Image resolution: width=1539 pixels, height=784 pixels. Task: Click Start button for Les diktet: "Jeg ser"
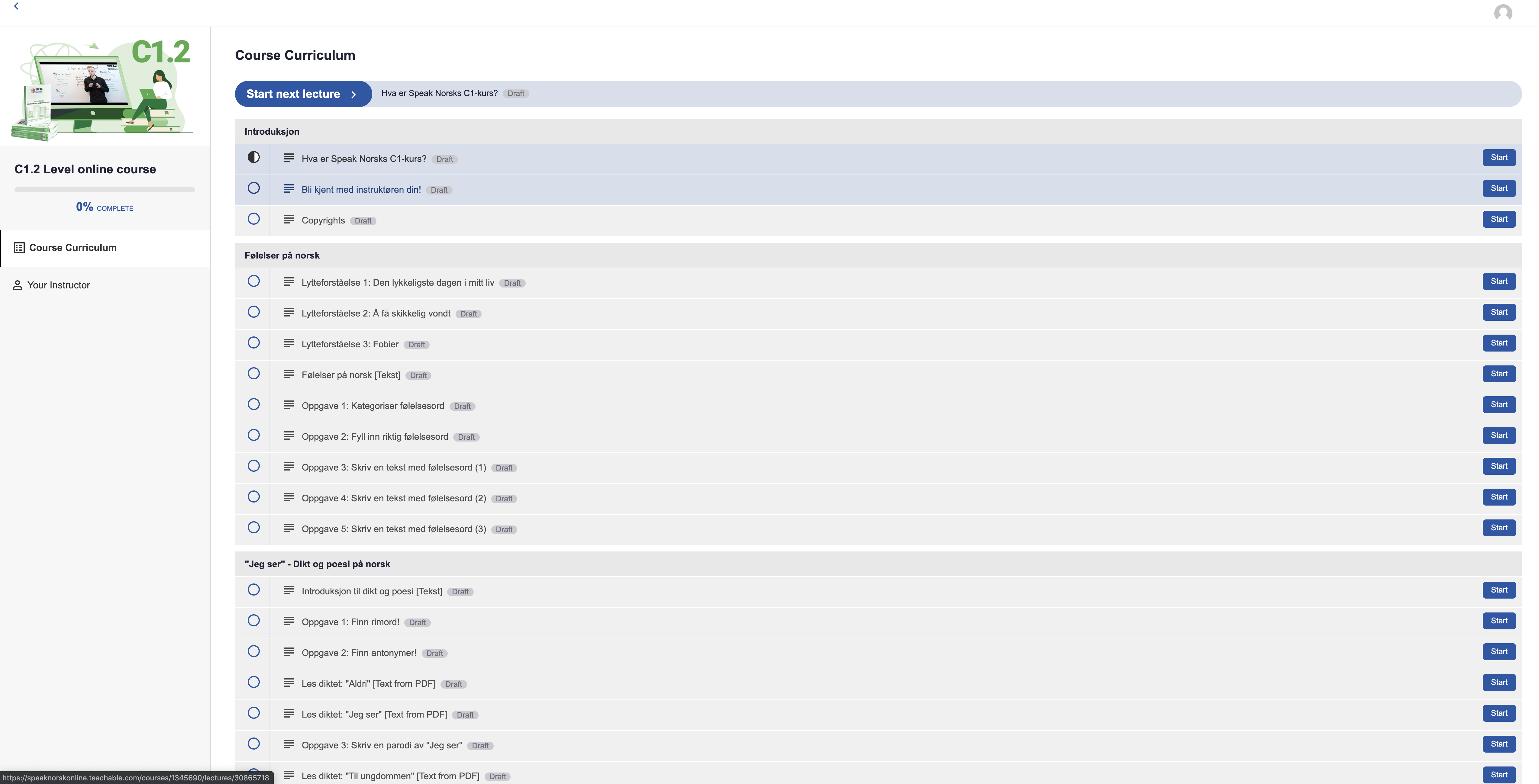coord(1499,713)
